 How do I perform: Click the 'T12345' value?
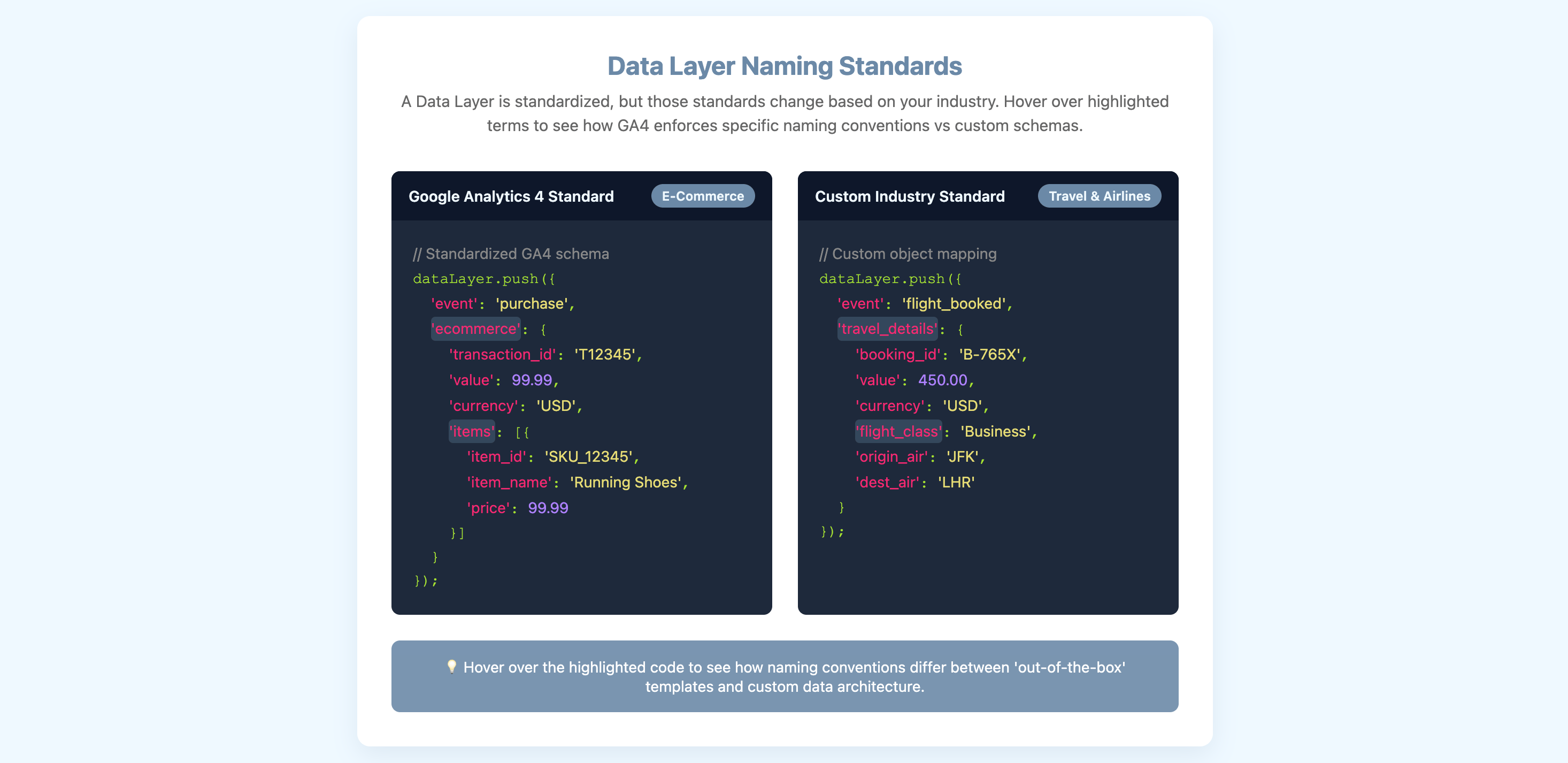point(605,354)
